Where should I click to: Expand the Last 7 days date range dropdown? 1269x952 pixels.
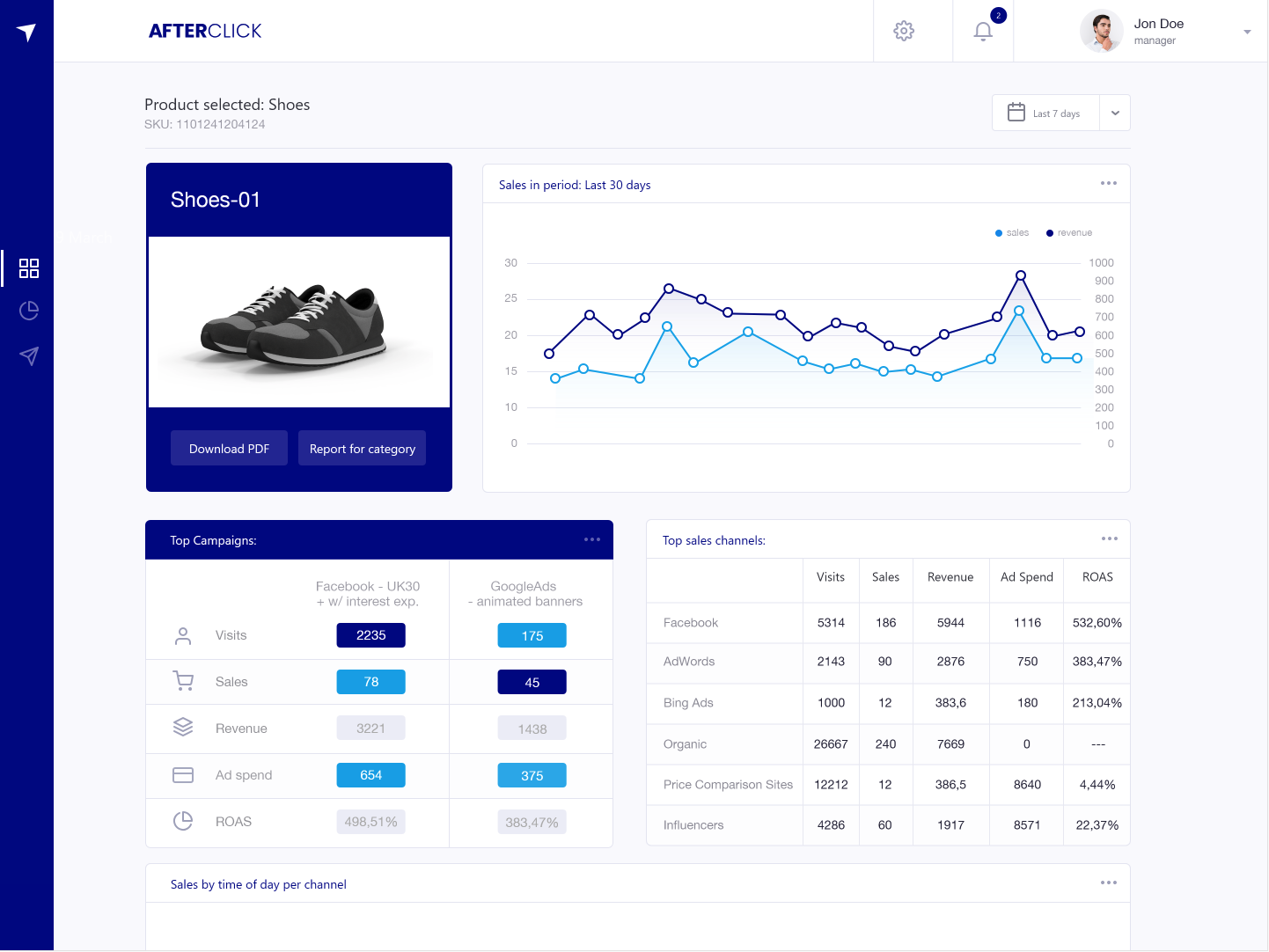(x=1114, y=113)
